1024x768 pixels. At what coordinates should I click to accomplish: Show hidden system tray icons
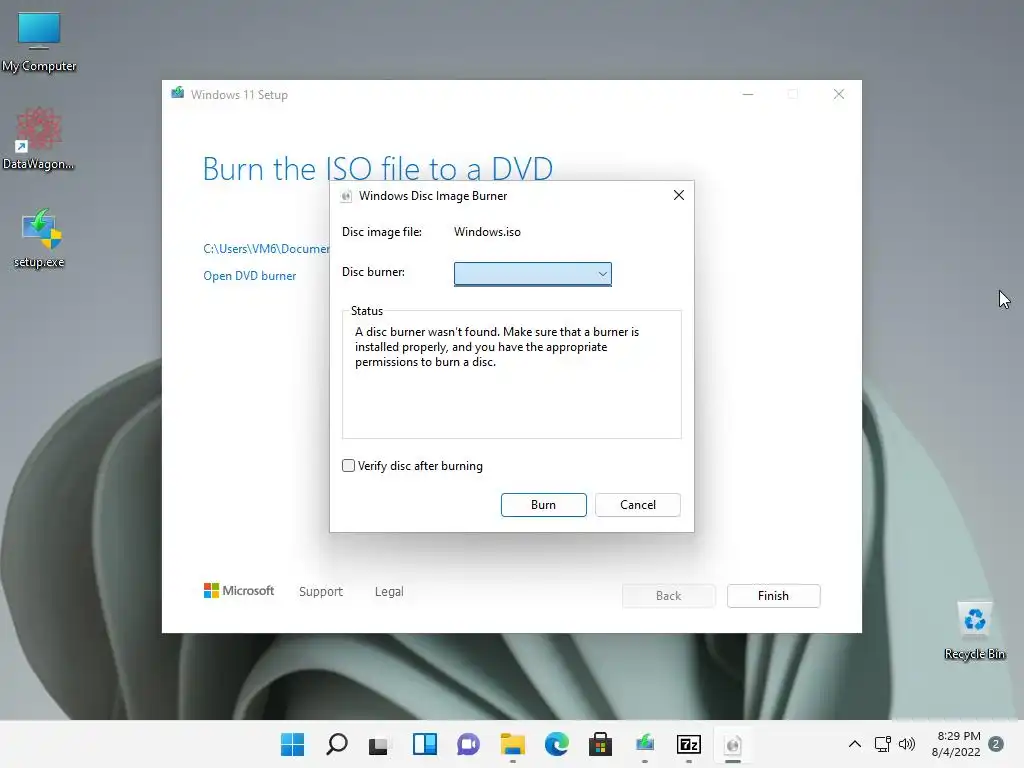(854, 744)
